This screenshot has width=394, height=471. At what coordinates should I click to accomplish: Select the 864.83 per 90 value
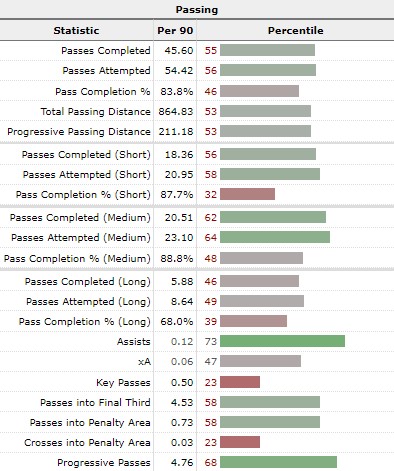pos(176,111)
